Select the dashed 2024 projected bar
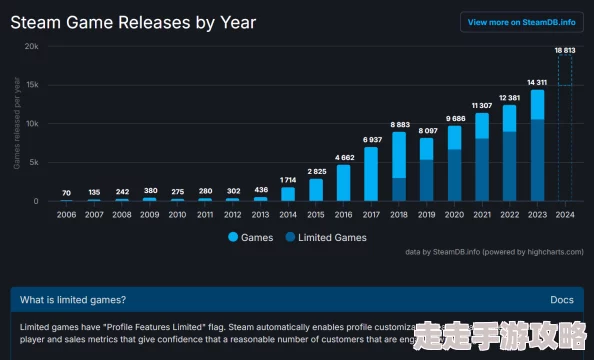The width and height of the screenshot is (594, 360). click(x=565, y=128)
